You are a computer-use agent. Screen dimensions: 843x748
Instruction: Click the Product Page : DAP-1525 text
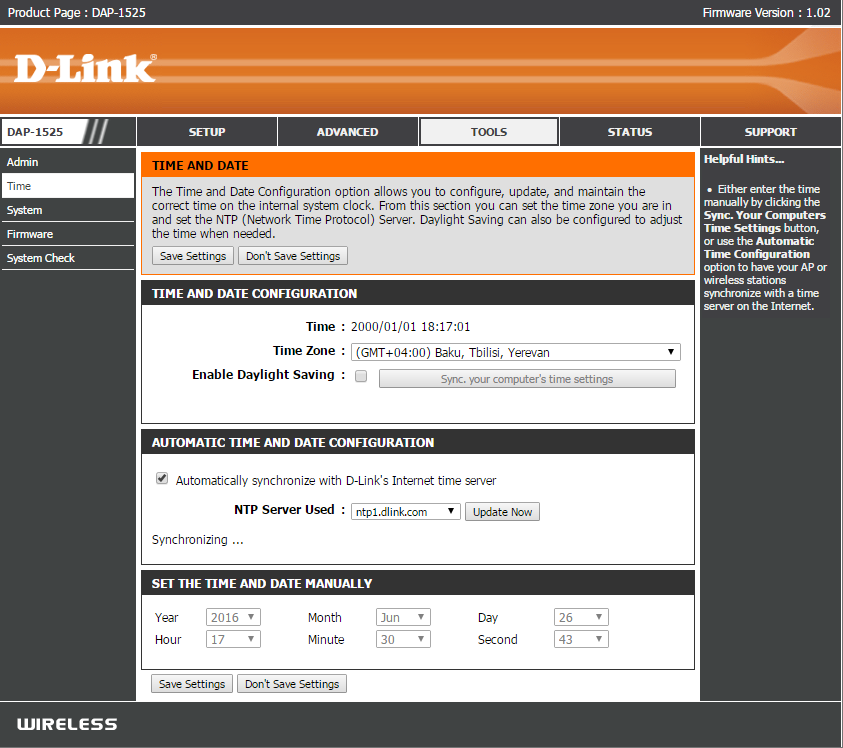76,12
